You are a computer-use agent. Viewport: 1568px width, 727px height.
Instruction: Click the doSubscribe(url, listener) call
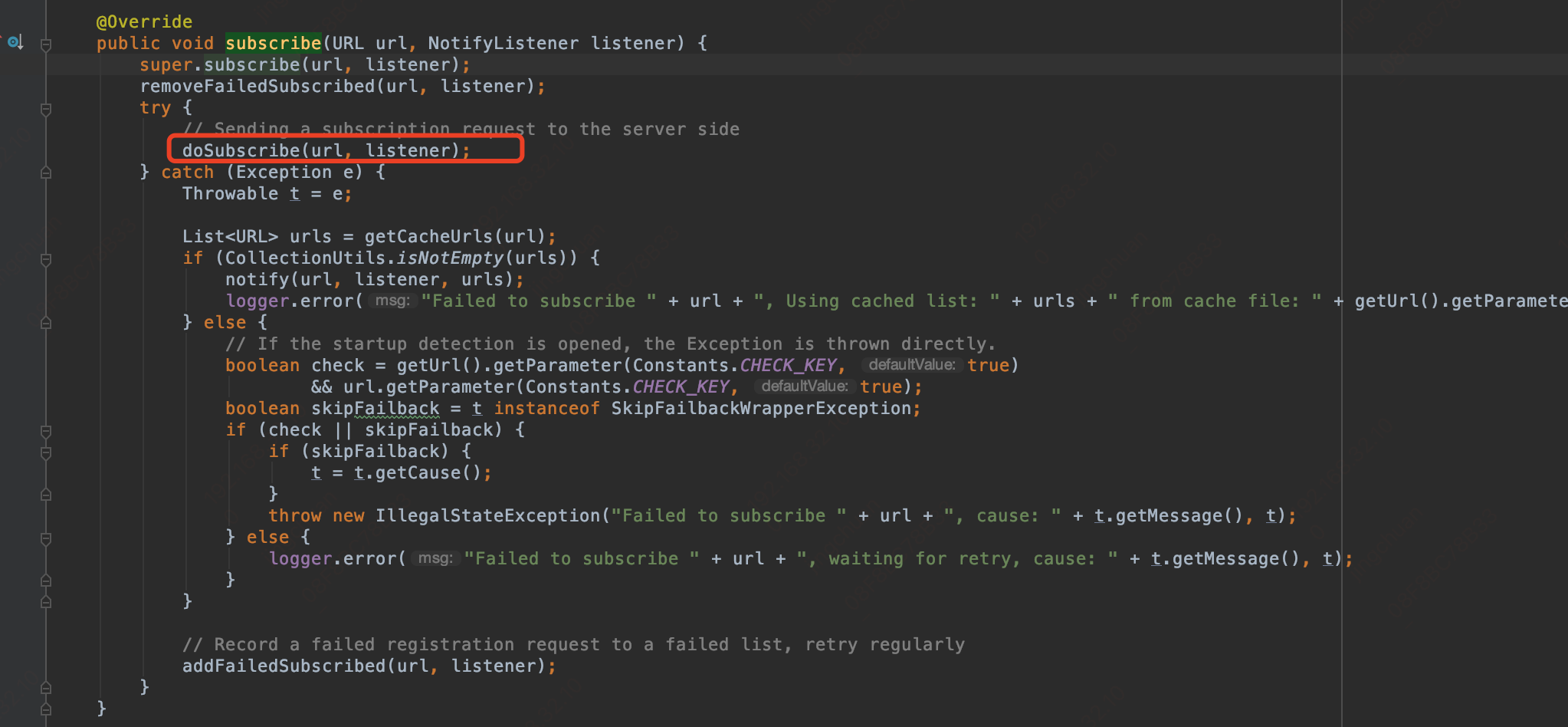(x=326, y=150)
